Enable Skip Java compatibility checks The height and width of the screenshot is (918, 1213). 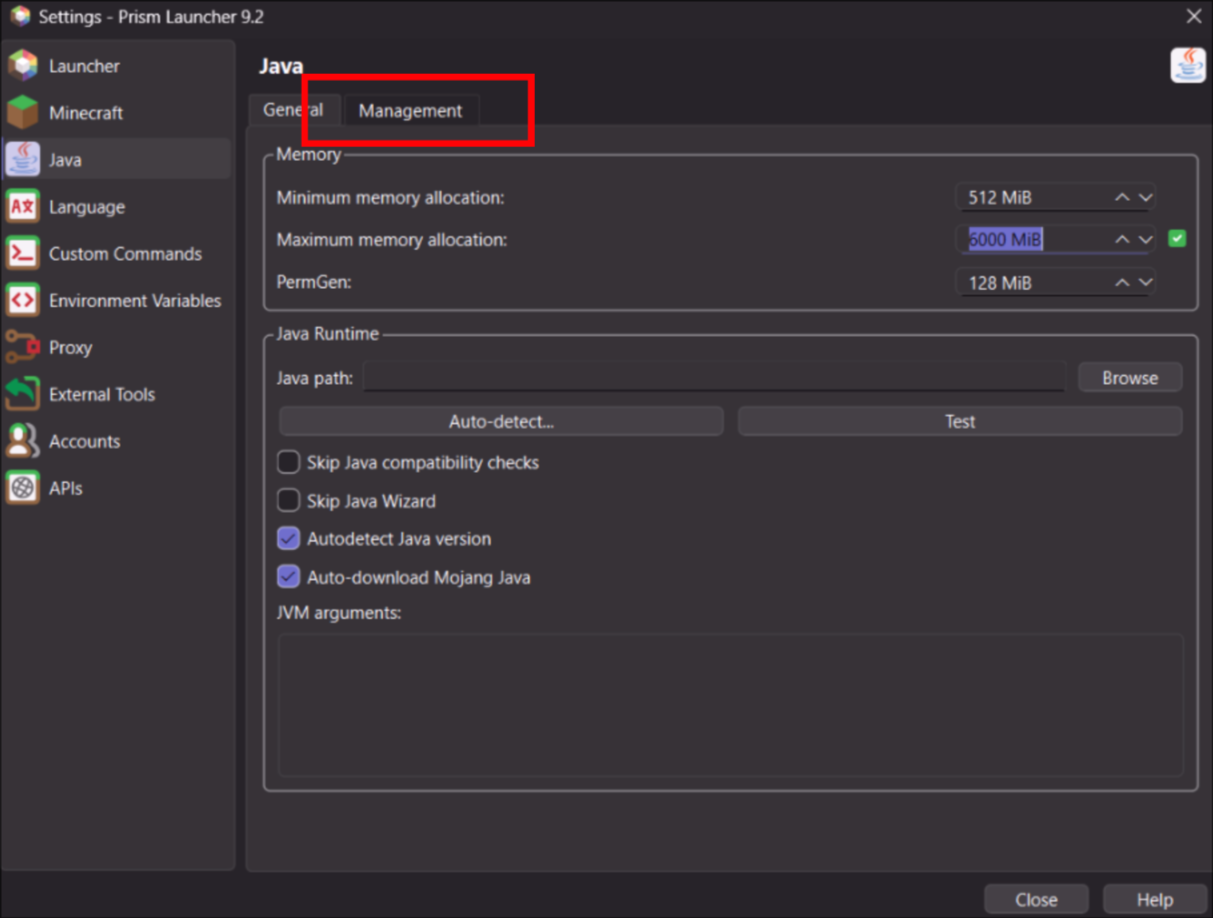click(x=288, y=462)
